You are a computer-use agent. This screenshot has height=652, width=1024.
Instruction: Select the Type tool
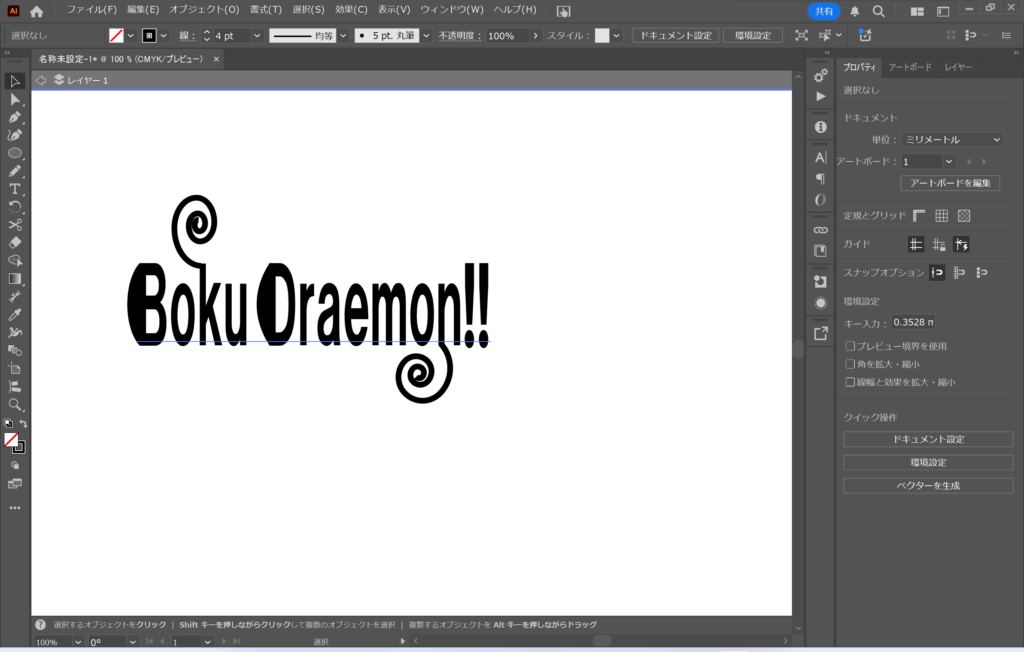tap(14, 189)
